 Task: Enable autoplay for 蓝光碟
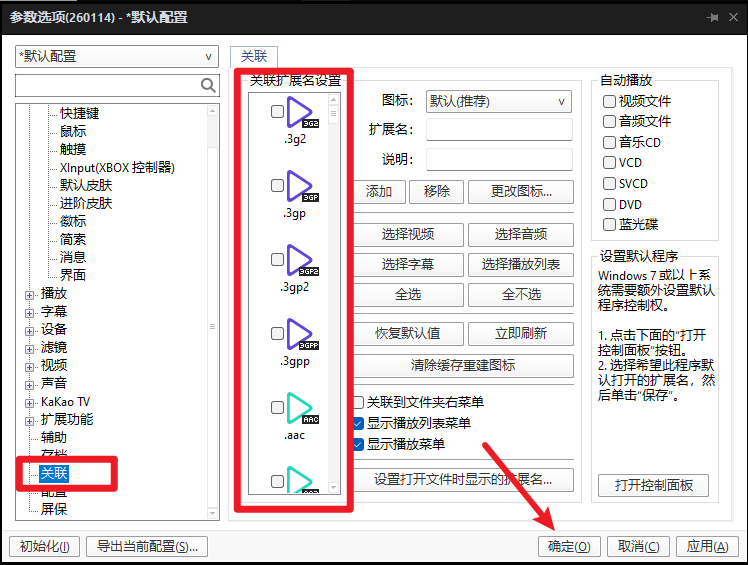point(609,224)
